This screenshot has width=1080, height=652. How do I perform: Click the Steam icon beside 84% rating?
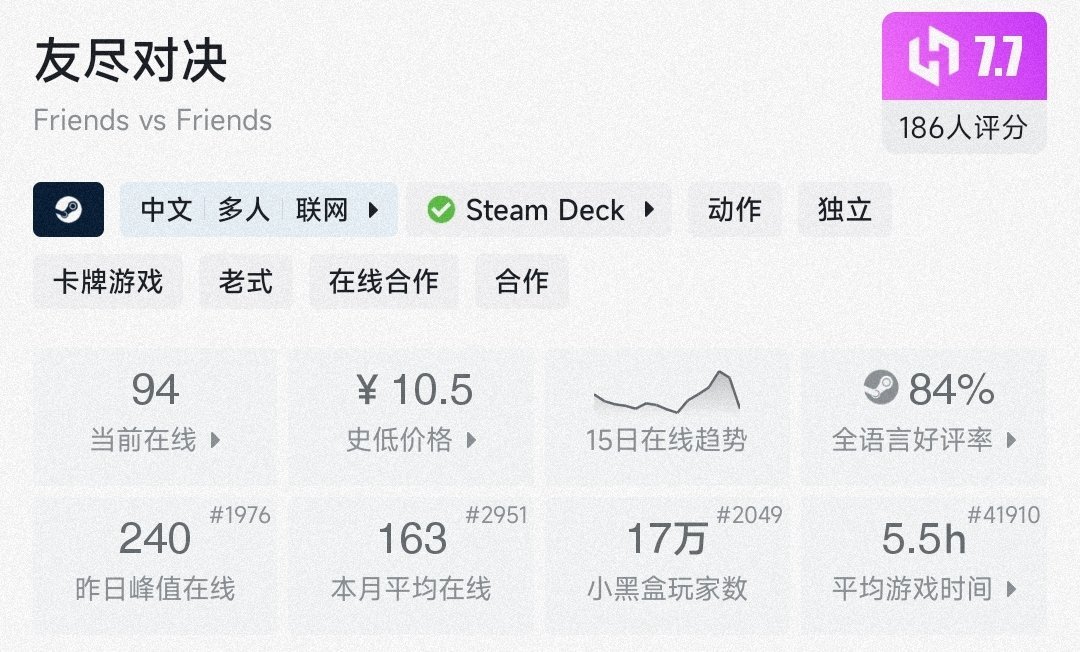tap(880, 388)
